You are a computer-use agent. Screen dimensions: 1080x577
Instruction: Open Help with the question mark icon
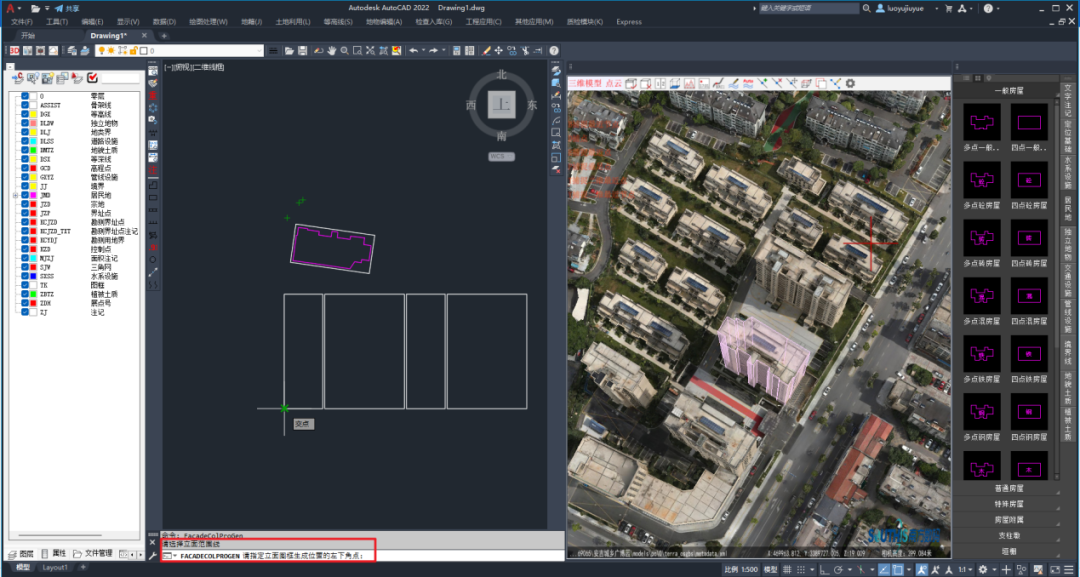[554, 50]
